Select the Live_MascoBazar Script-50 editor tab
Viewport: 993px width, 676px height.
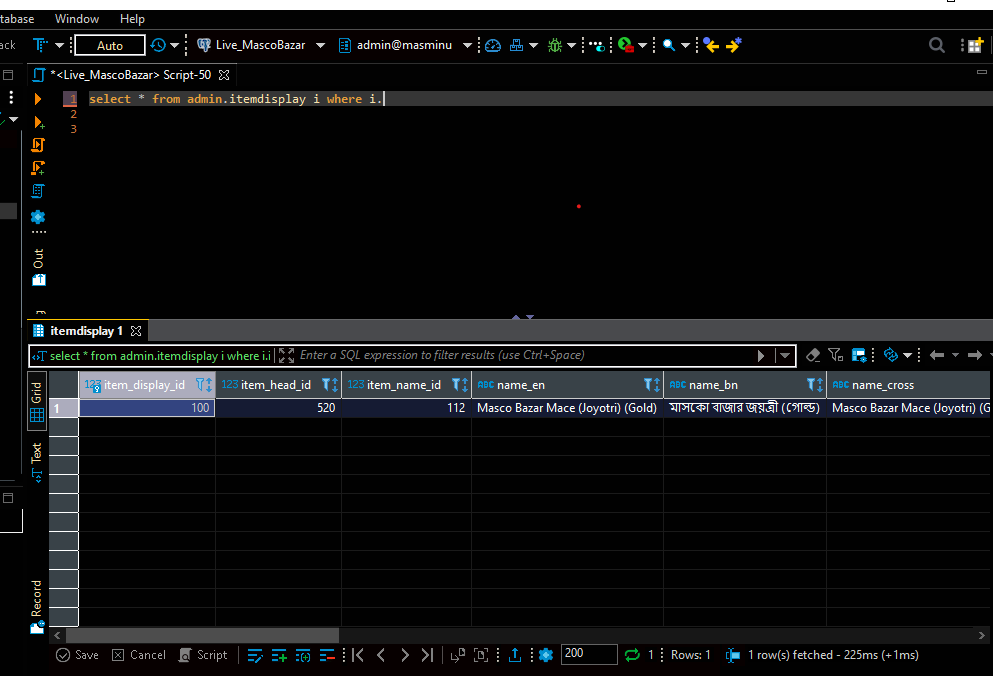point(130,75)
